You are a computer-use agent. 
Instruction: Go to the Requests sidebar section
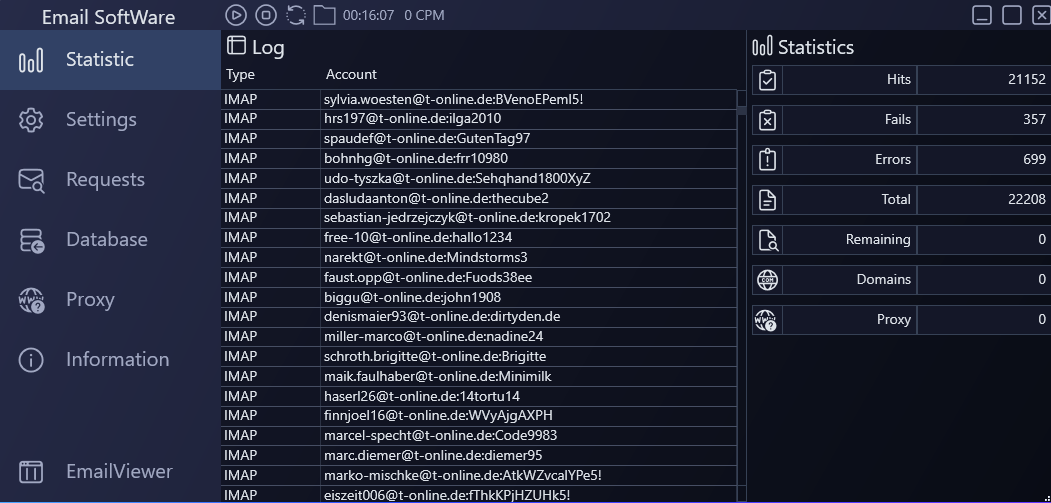pos(104,180)
